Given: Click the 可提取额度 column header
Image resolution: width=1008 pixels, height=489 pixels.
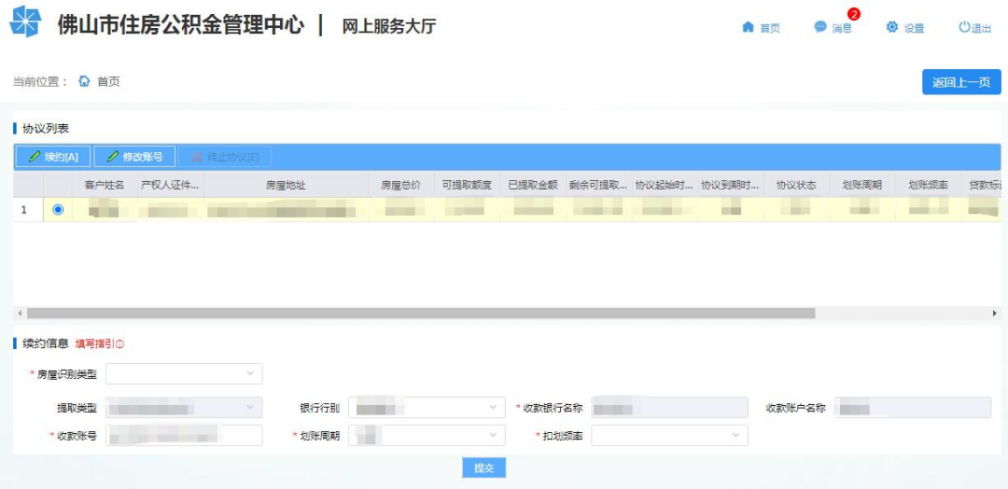Looking at the screenshot, I should 467,185.
